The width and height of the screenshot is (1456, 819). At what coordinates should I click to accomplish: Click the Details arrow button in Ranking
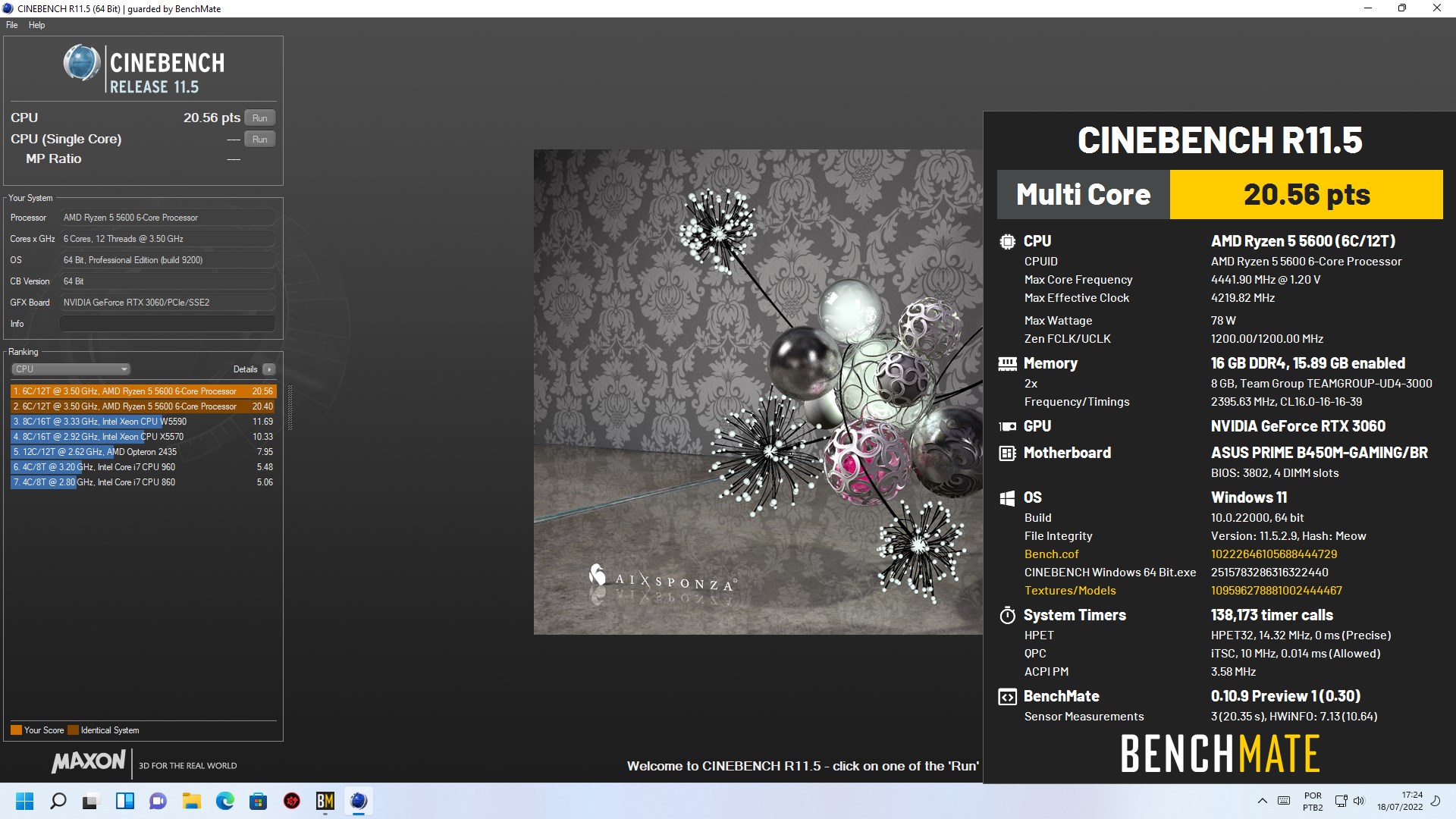tap(269, 369)
